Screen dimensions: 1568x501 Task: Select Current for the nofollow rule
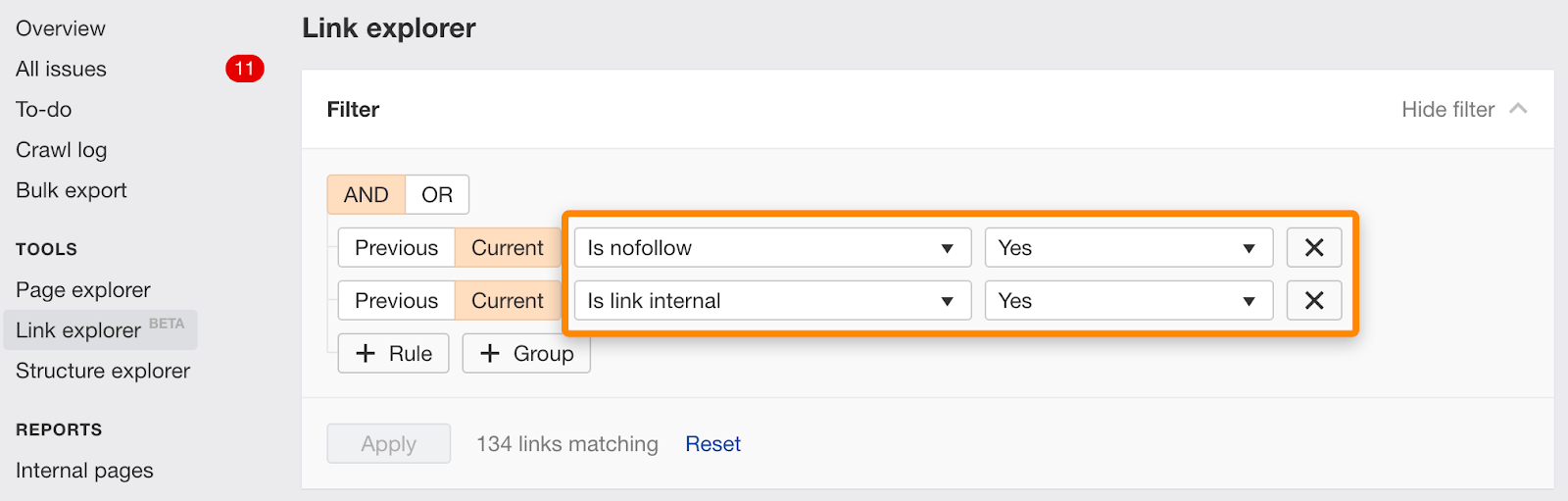[x=507, y=248]
